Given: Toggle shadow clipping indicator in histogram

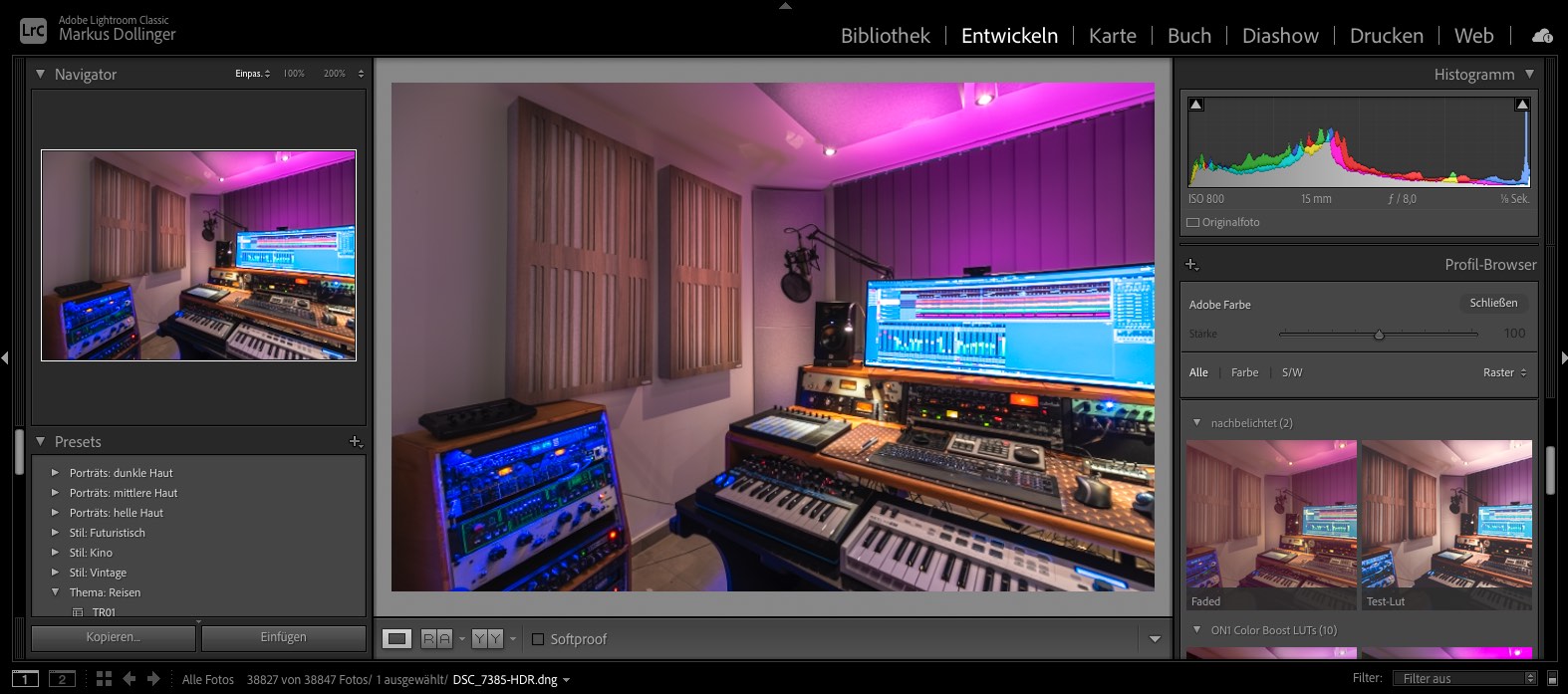Looking at the screenshot, I should coord(1196,105).
